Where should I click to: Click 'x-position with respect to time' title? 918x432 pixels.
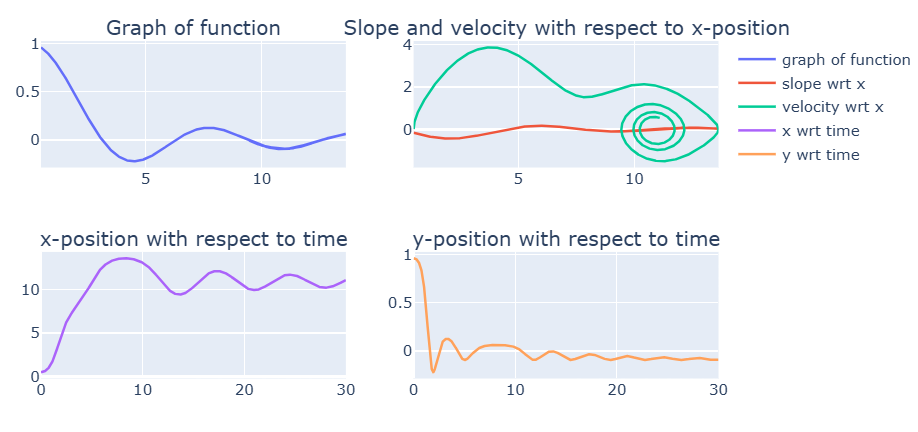point(193,239)
